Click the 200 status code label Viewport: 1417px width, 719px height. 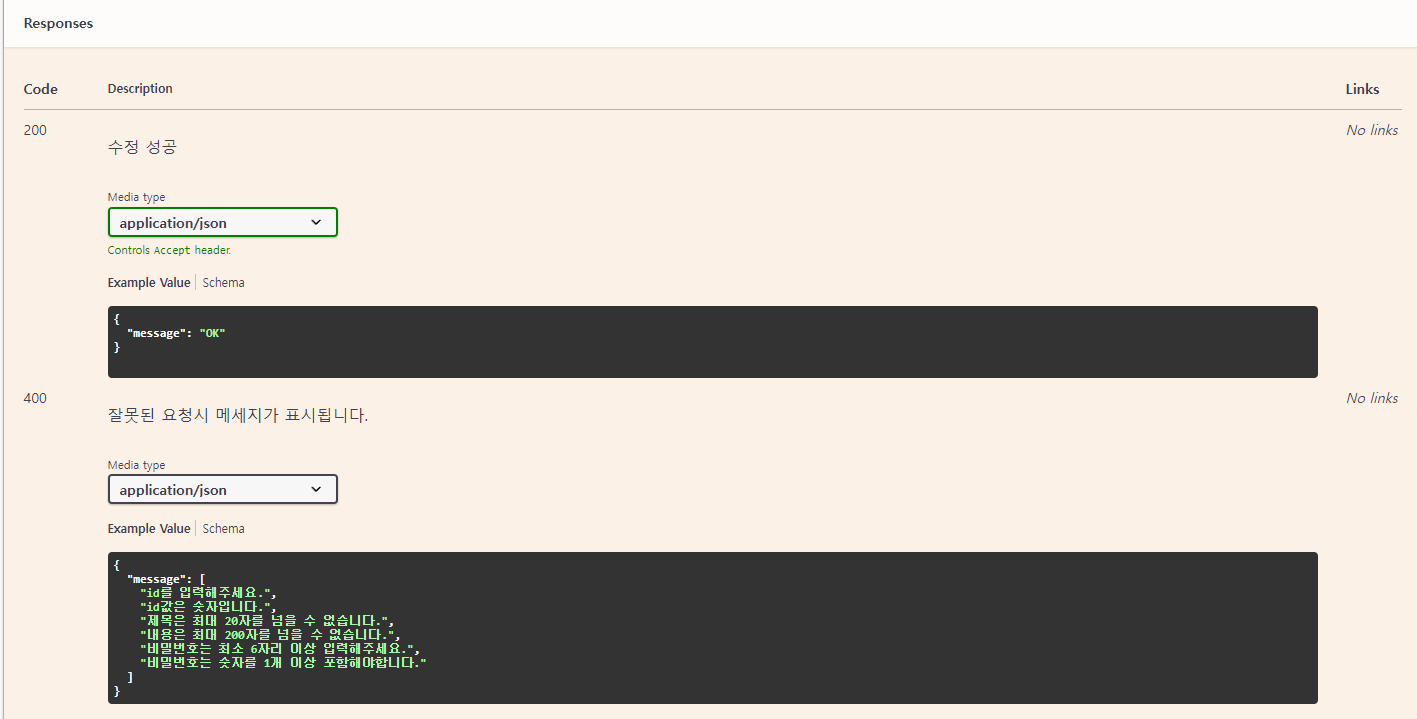click(34, 129)
